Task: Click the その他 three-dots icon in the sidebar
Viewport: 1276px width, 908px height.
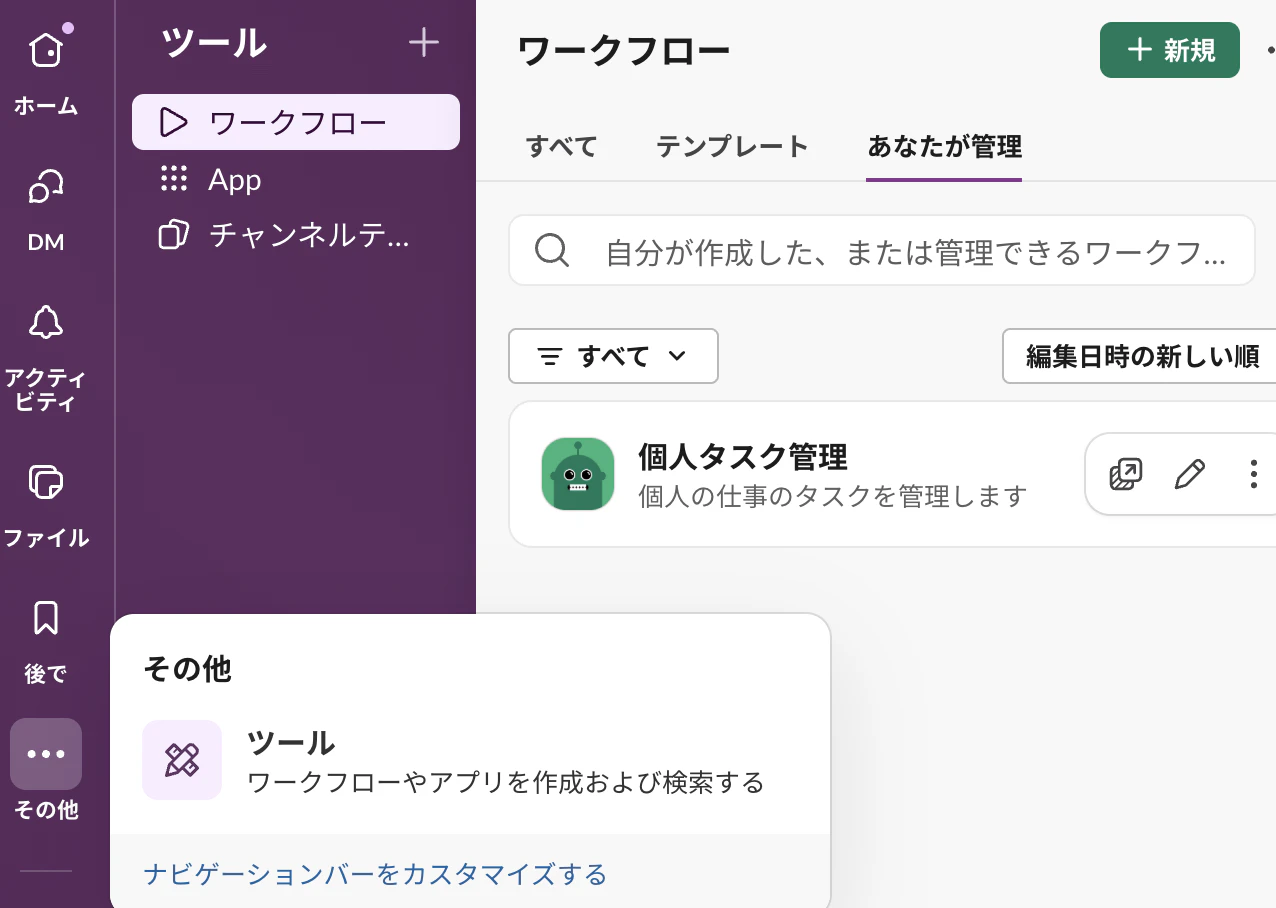Action: (x=46, y=754)
